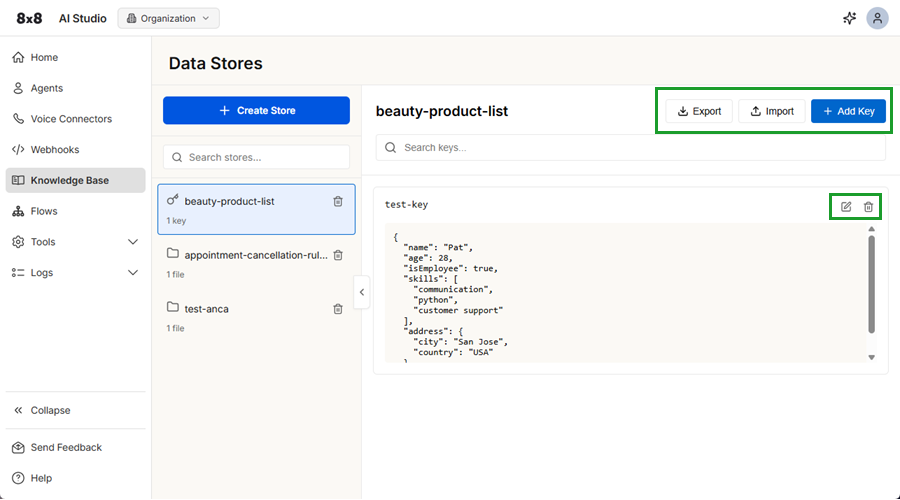Screen dimensions: 900x500
Task: Click the AI Studio label
Action: [x=83, y=18]
